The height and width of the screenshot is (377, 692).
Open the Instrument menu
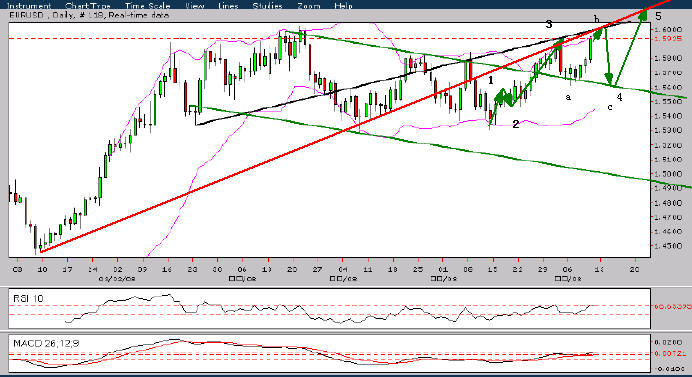tap(29, 6)
